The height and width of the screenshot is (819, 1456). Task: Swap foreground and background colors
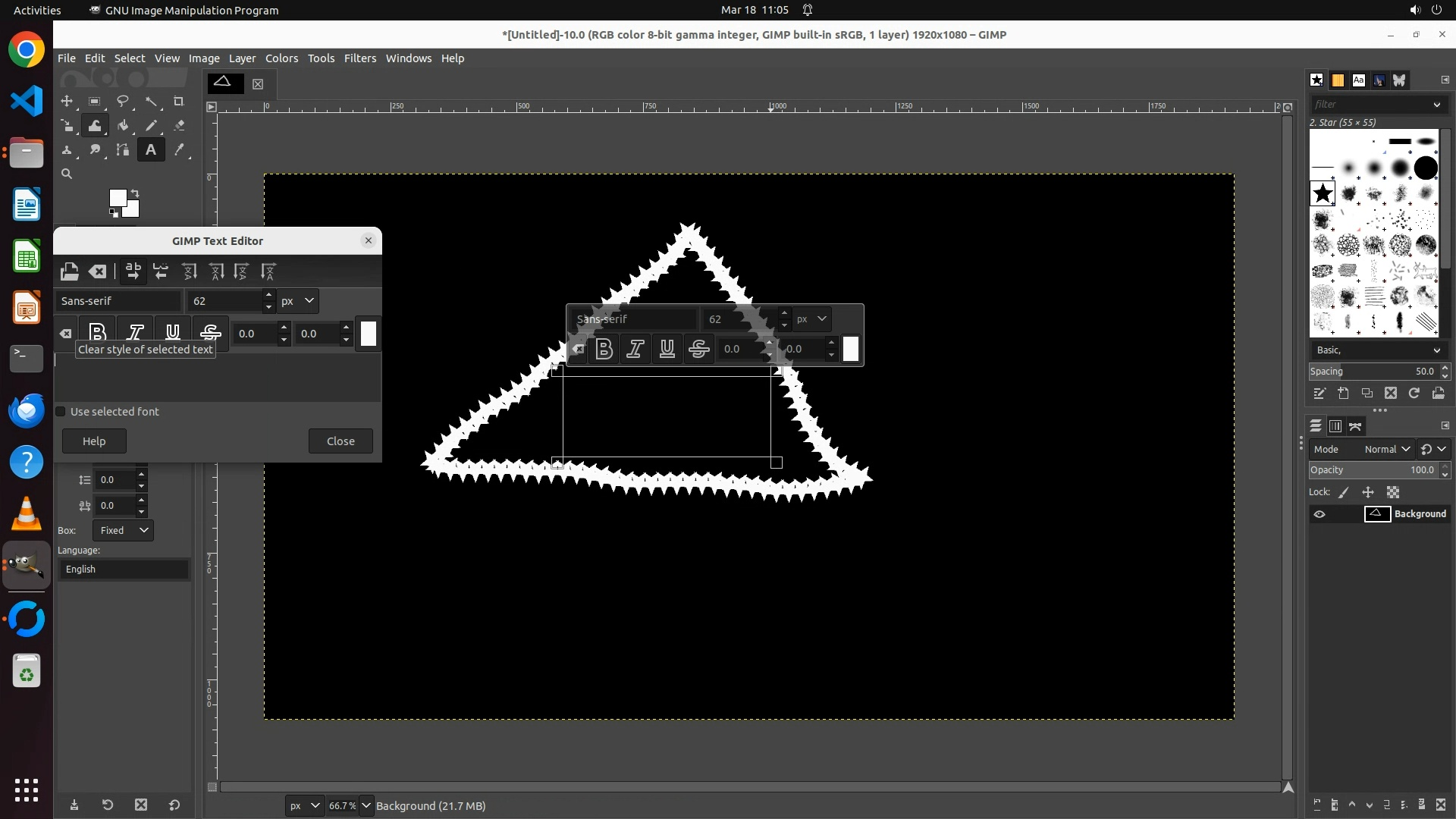[x=135, y=193]
